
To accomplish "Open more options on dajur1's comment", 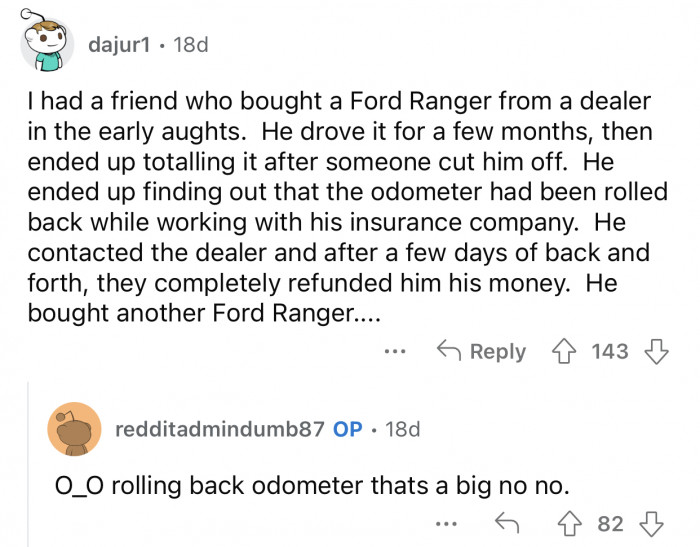I will click(x=396, y=351).
